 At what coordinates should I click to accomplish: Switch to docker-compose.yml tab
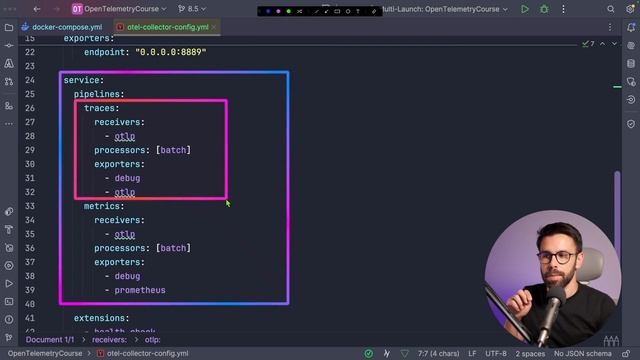(62, 27)
